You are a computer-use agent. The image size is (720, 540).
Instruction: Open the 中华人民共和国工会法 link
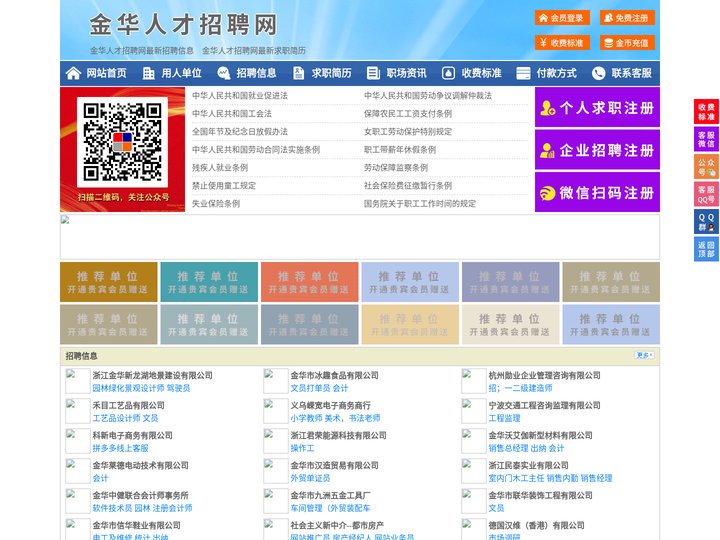232,113
